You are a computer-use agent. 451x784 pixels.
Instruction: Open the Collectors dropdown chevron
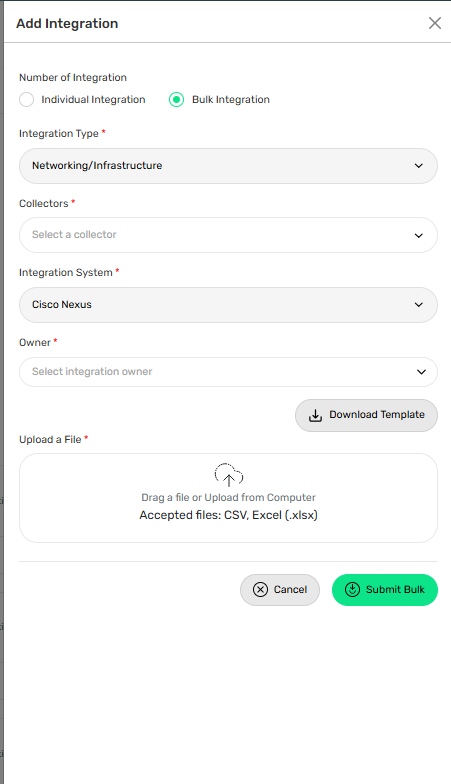418,236
